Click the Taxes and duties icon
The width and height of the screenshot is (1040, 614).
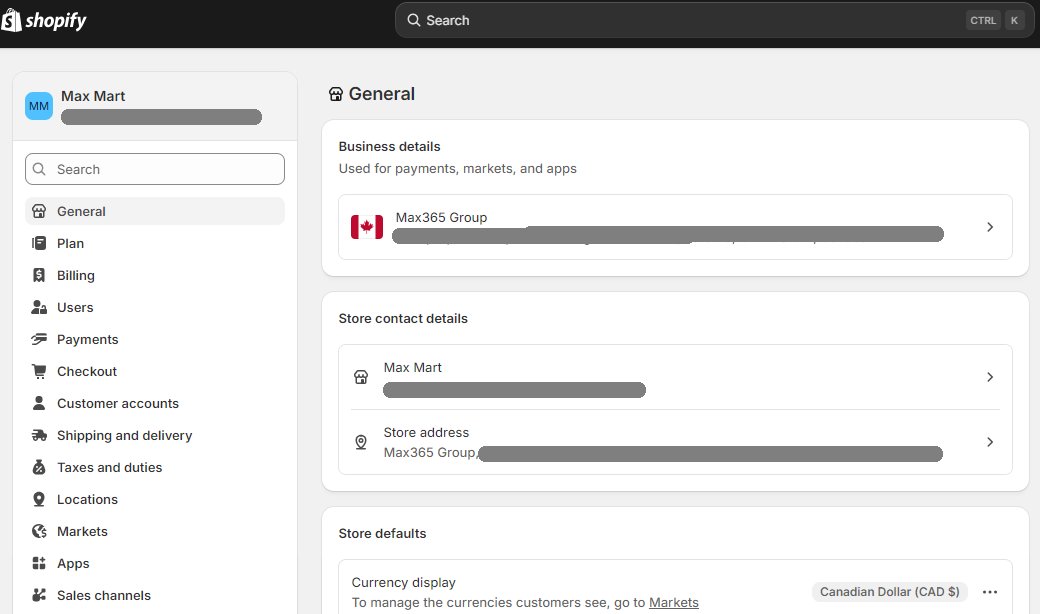[39, 467]
